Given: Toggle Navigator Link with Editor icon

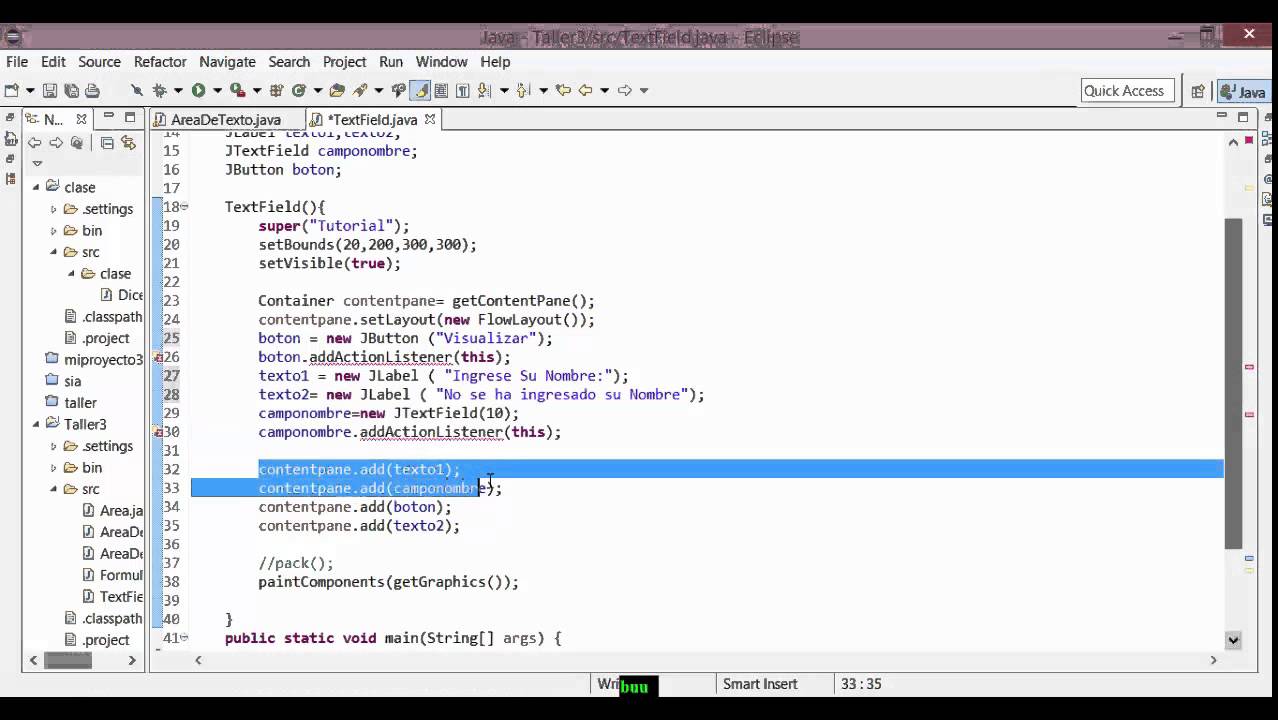Looking at the screenshot, I should coord(128,143).
